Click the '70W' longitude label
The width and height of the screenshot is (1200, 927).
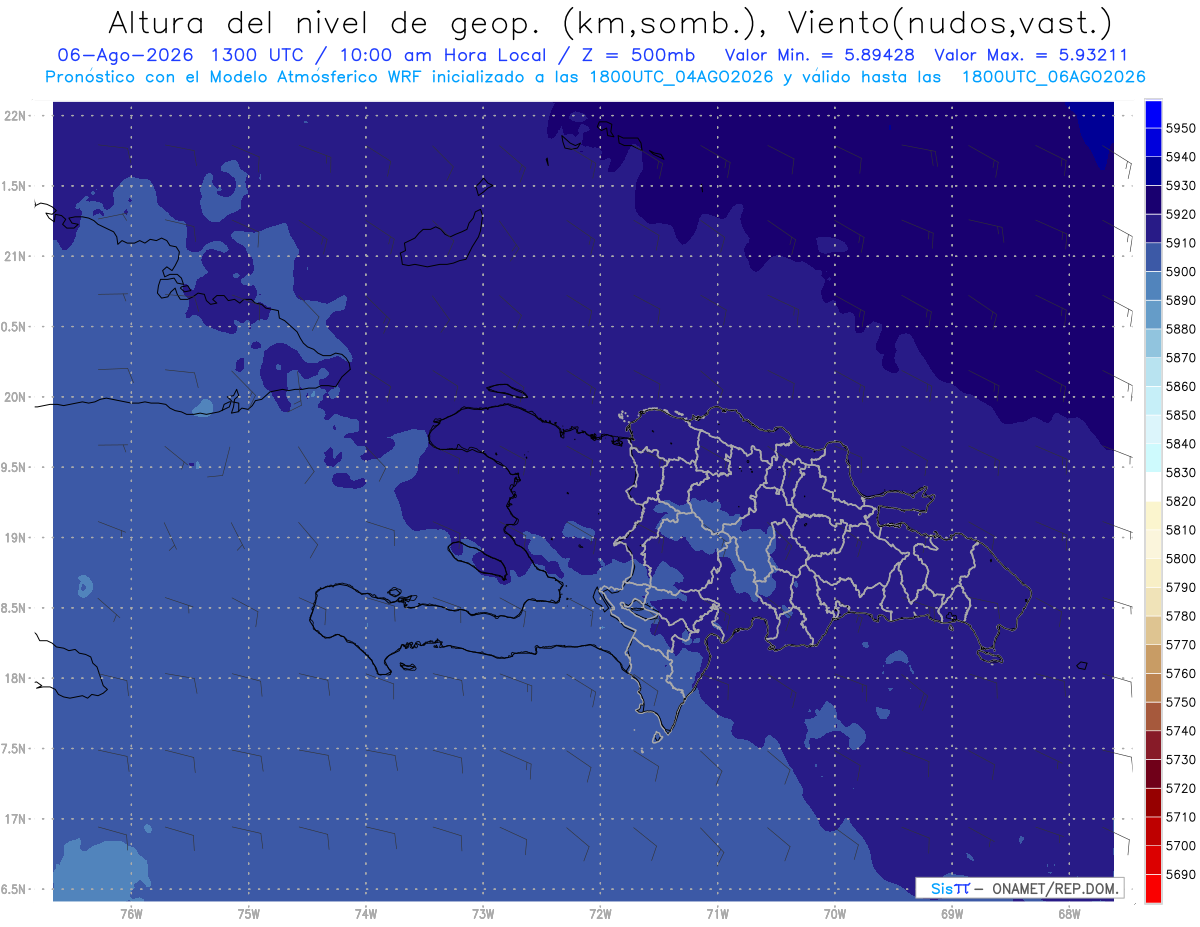click(x=835, y=915)
